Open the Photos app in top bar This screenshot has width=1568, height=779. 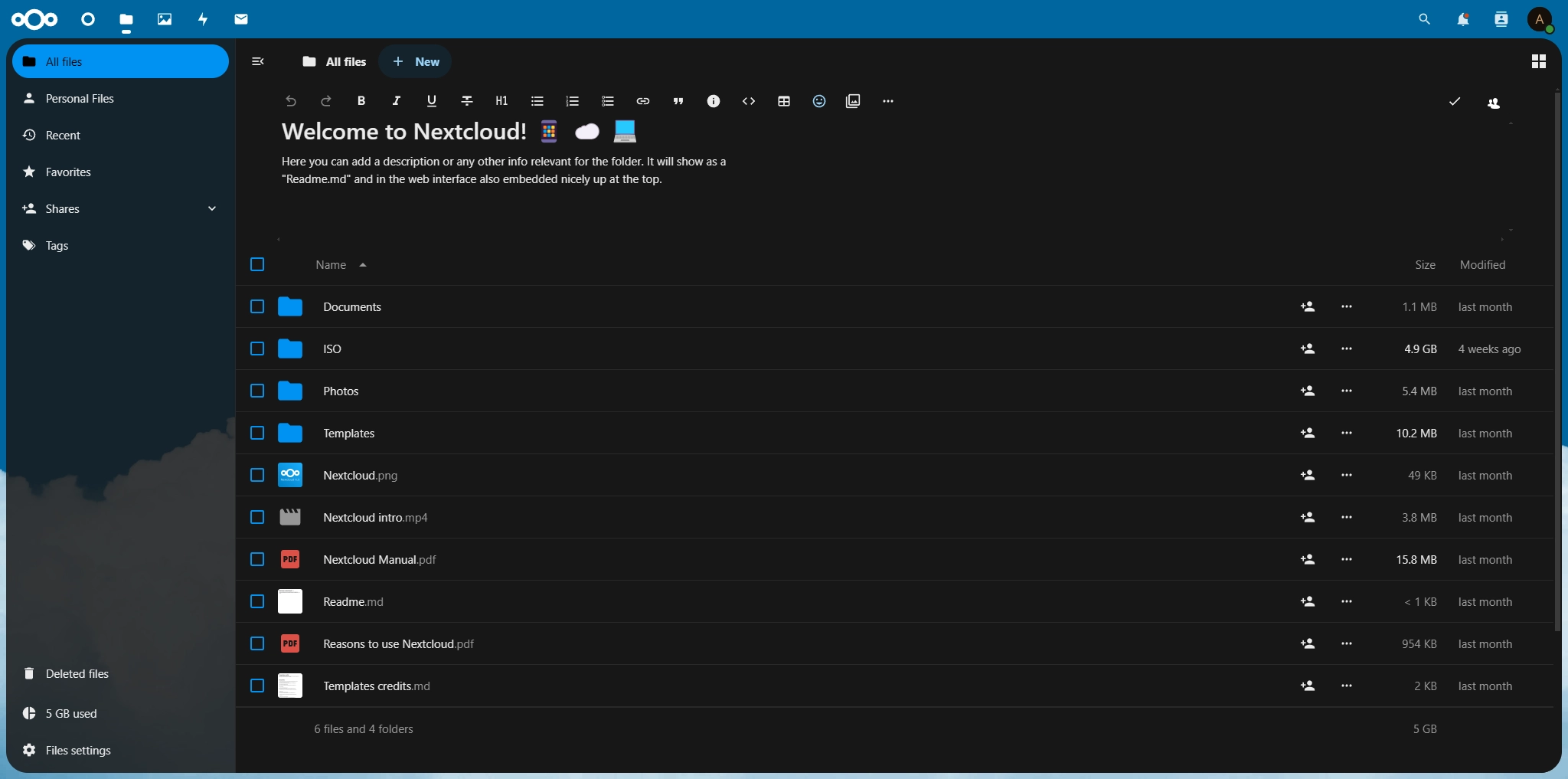[165, 19]
